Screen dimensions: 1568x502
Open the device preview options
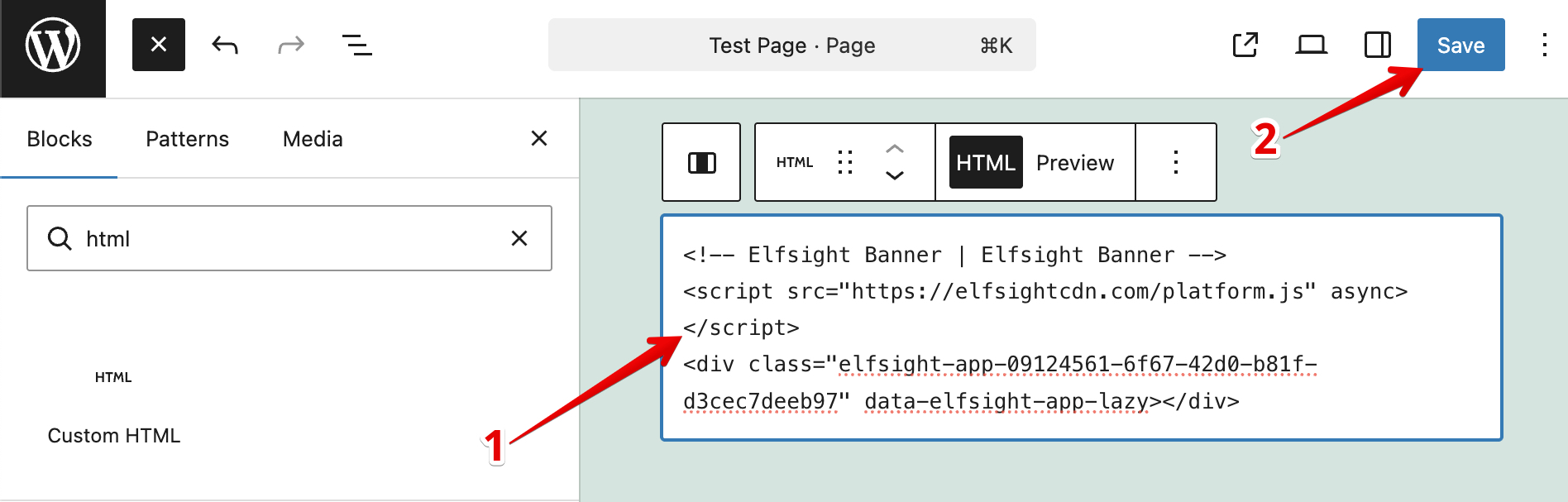click(x=1312, y=45)
